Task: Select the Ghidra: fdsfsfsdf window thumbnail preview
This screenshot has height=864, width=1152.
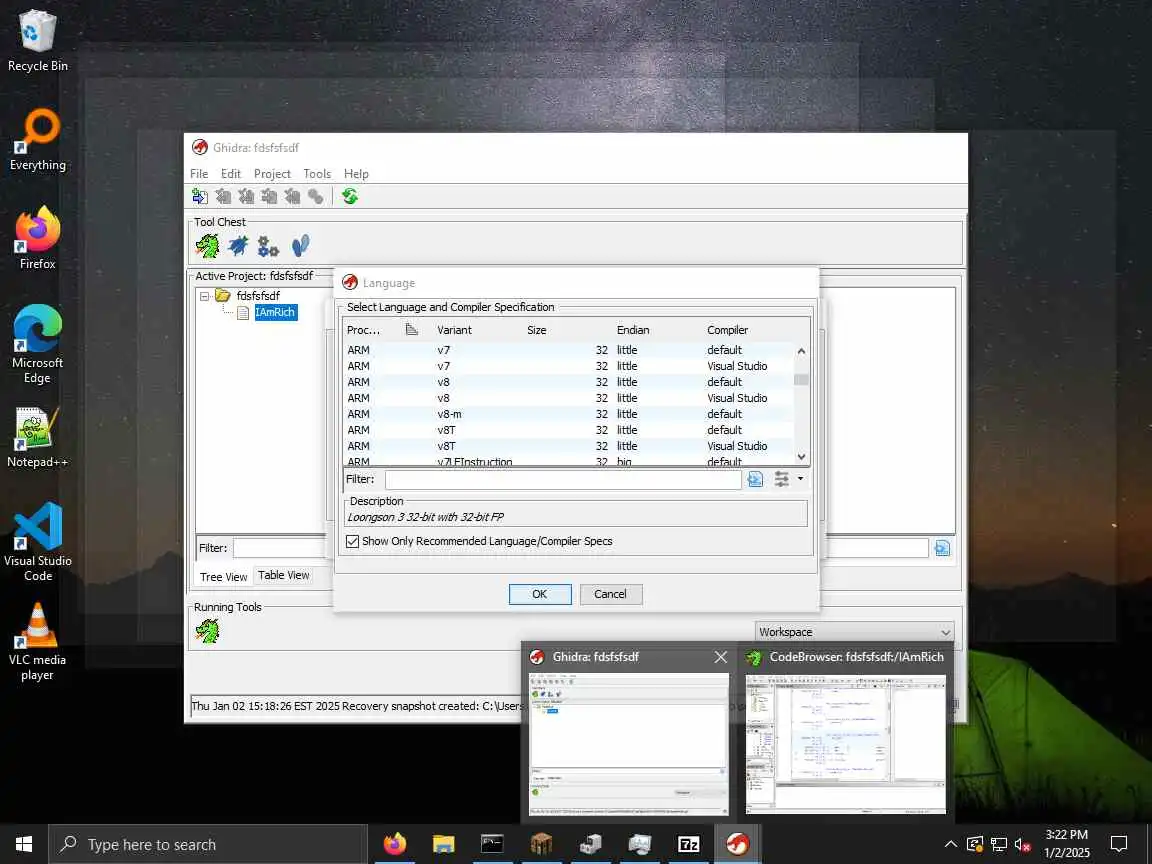Action: (x=629, y=743)
